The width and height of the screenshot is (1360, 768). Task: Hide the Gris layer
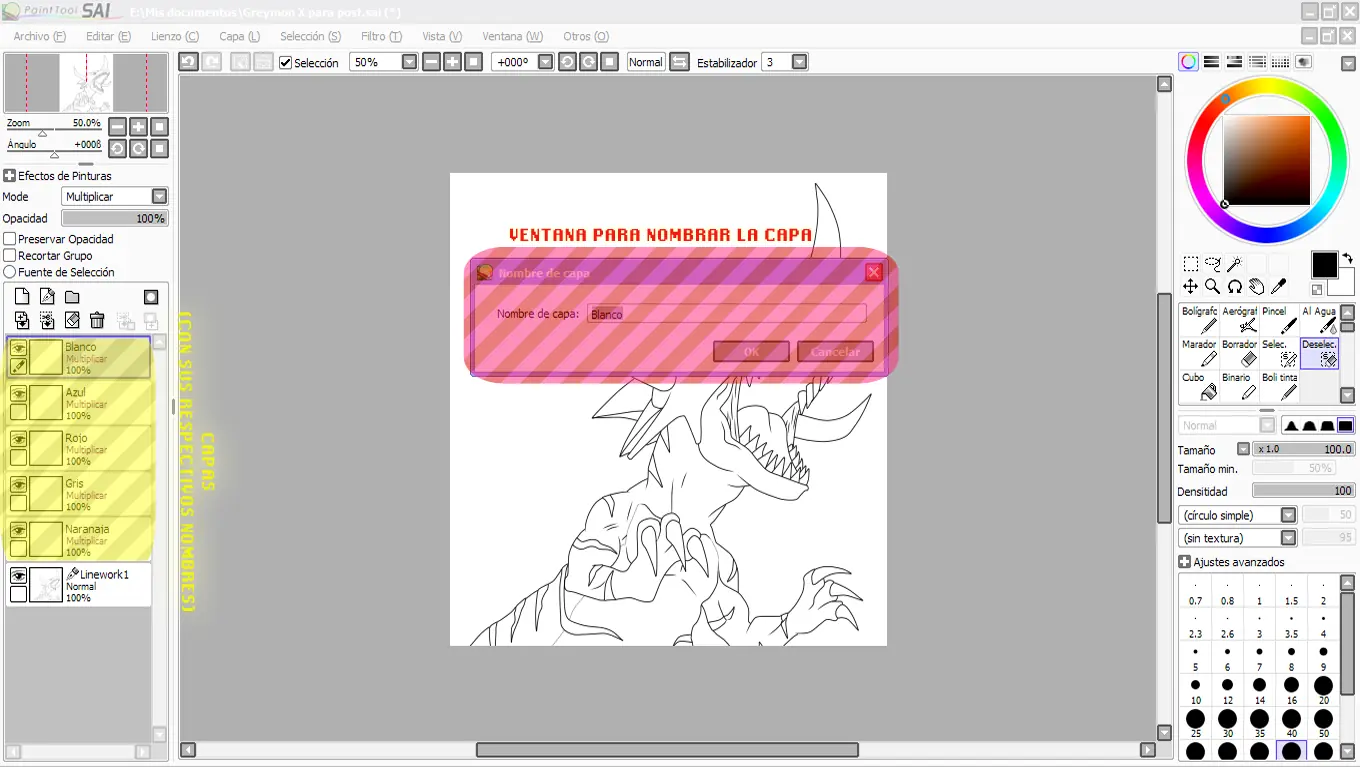(x=18, y=485)
